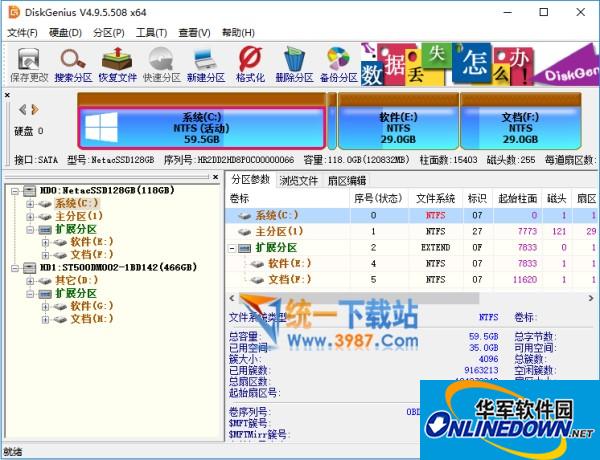The height and width of the screenshot is (460, 600).
Task: Collapse 扩展分区 under HD0 in tree
Action: [30, 230]
